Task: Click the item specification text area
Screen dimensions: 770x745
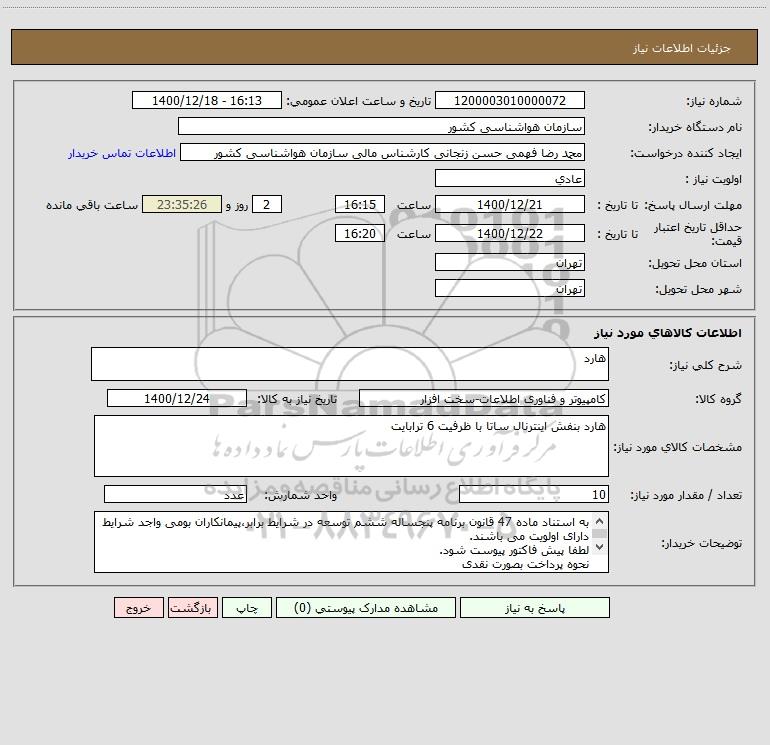Action: point(351,446)
